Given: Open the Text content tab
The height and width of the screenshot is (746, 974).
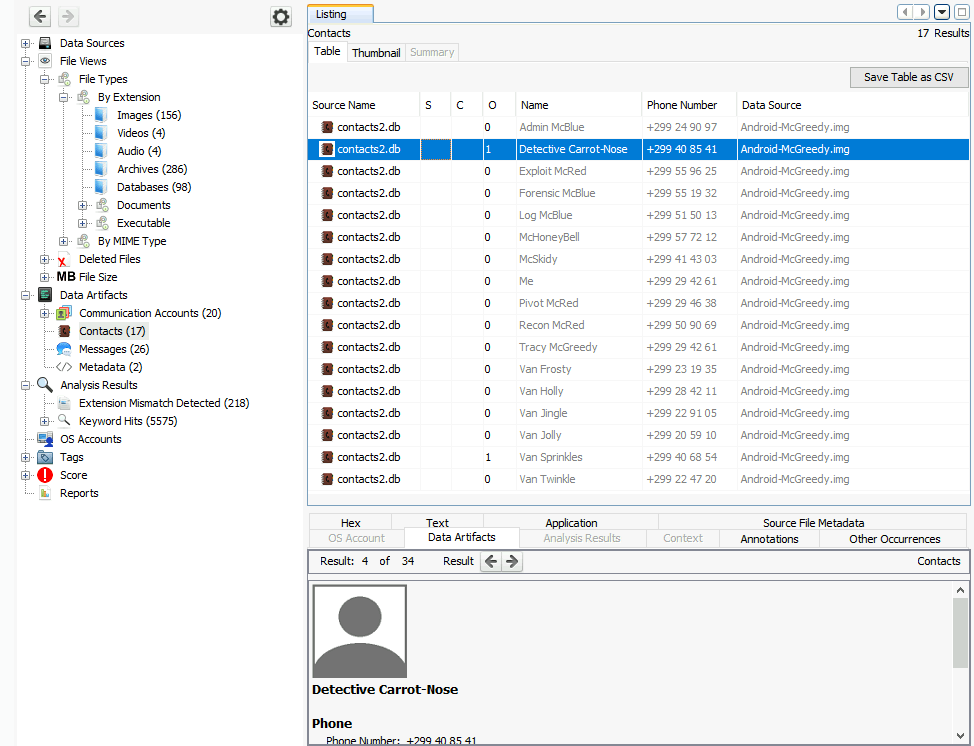Looking at the screenshot, I should (x=437, y=523).
